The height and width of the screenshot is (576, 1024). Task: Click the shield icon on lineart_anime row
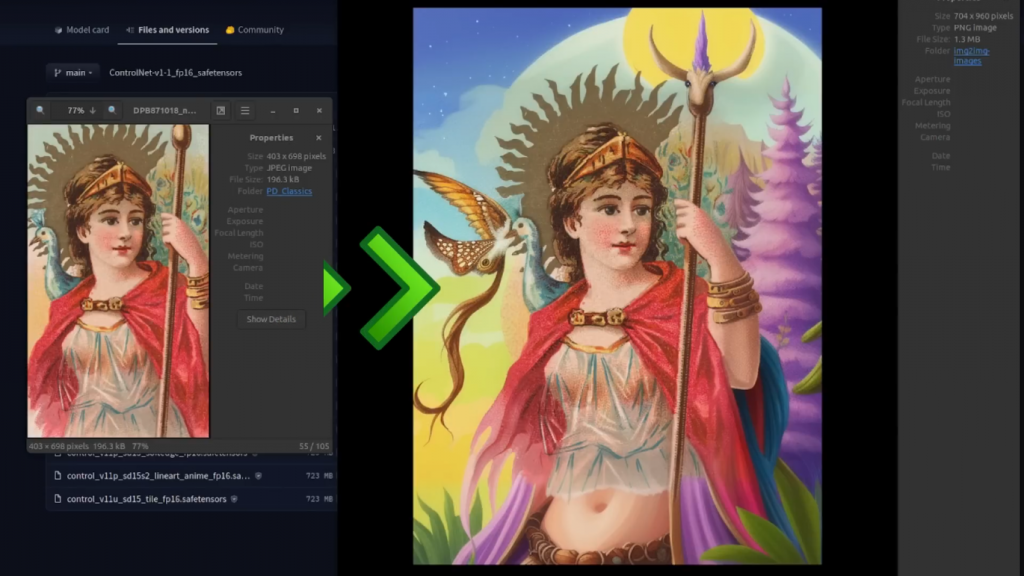(259, 476)
